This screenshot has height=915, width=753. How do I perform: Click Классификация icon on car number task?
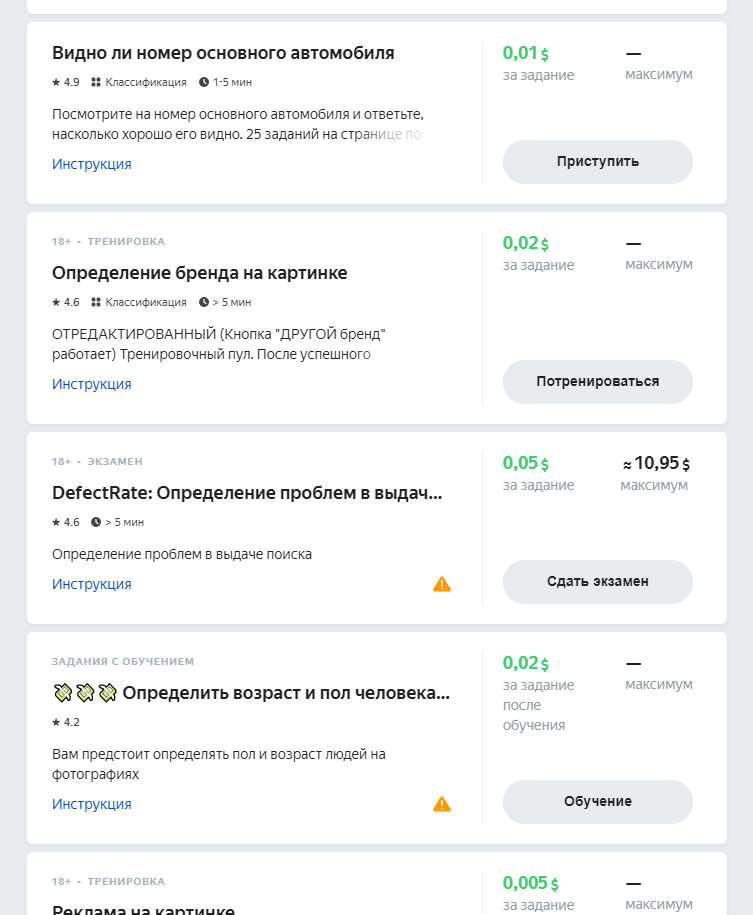coord(96,82)
